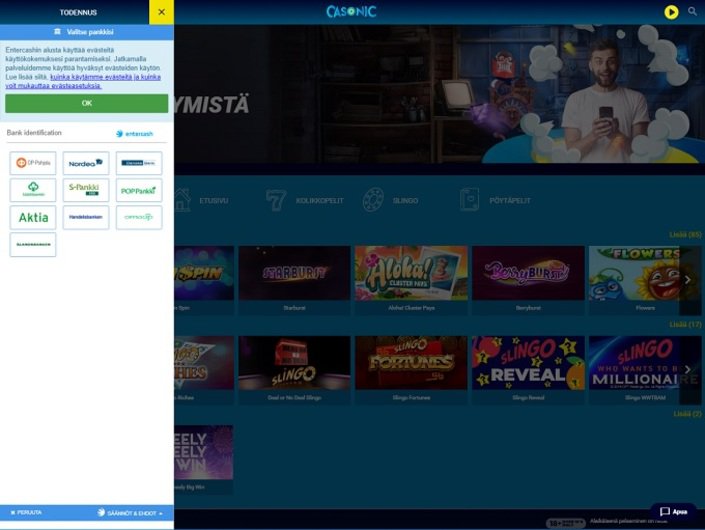Screen dimensions: 705x530
Task: Select the Handelsbanken bank option
Action: coord(86,217)
